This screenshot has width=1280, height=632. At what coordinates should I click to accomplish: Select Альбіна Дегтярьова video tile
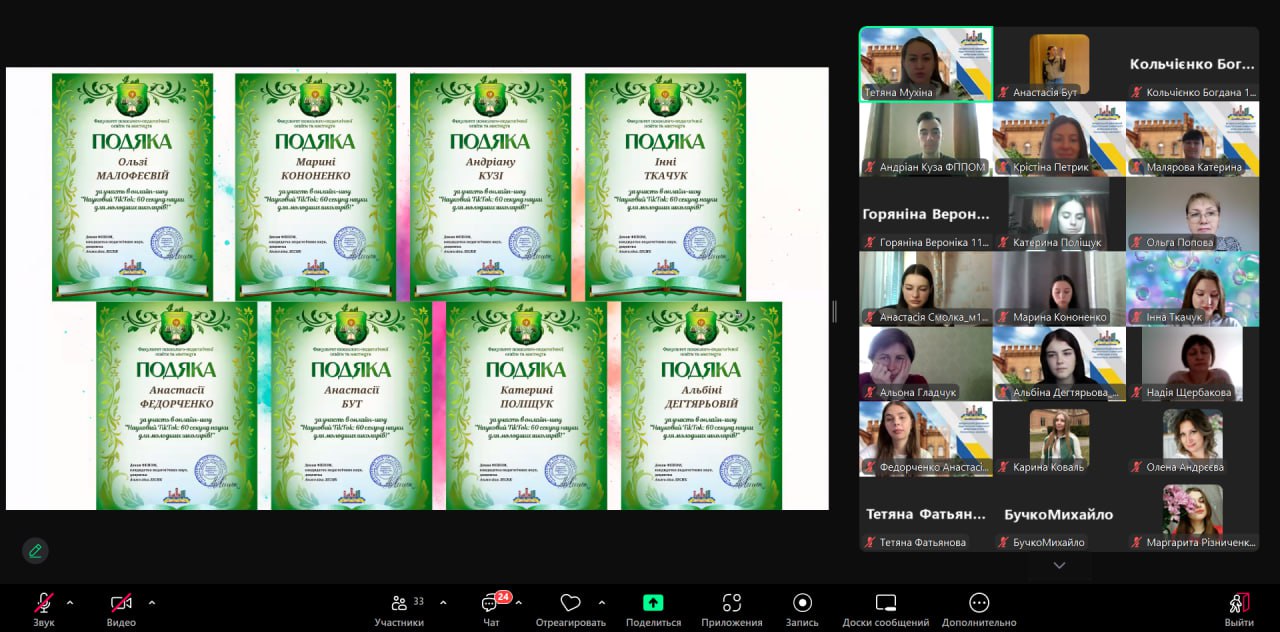[1059, 364]
